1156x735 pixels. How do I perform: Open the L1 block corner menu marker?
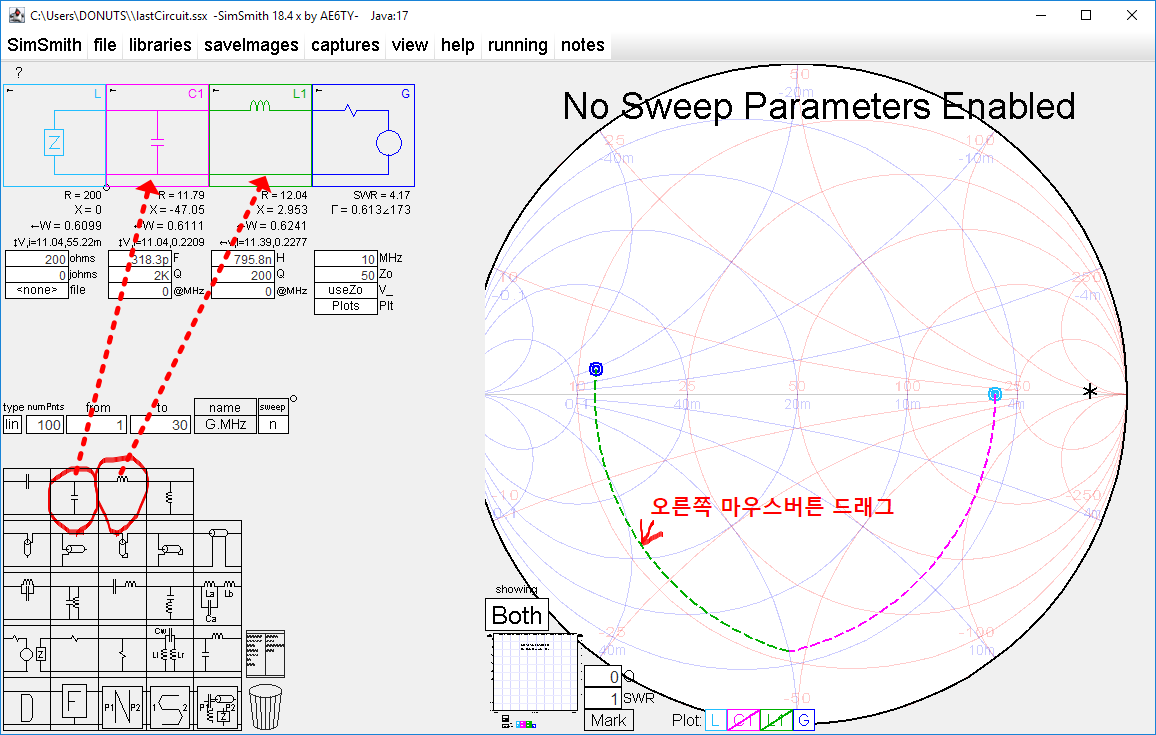pyautogui.click(x=216, y=91)
